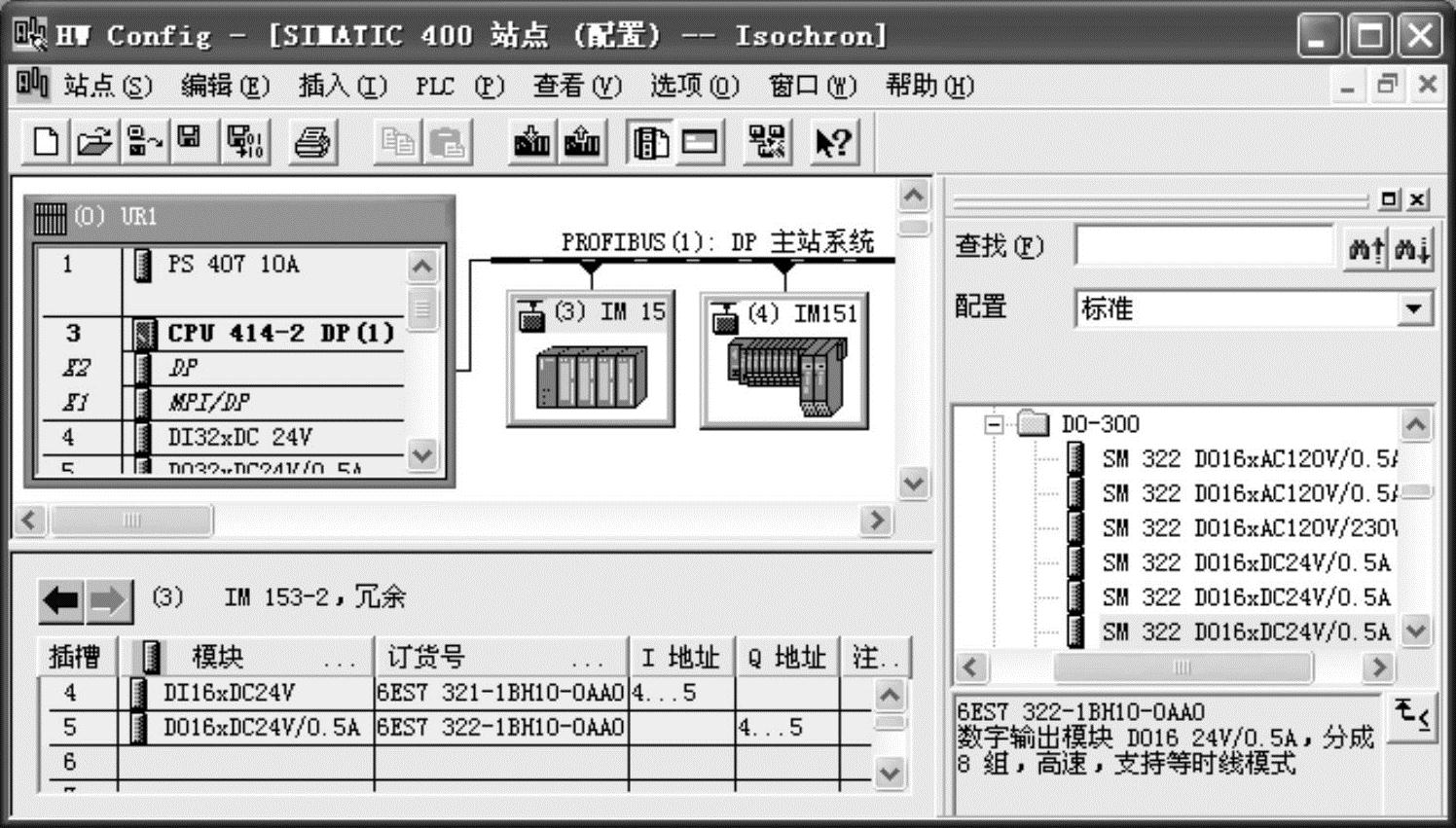This screenshot has width=1456, height=828.
Task: Click the UR1 rack list scroll-down arrow
Action: (x=422, y=454)
